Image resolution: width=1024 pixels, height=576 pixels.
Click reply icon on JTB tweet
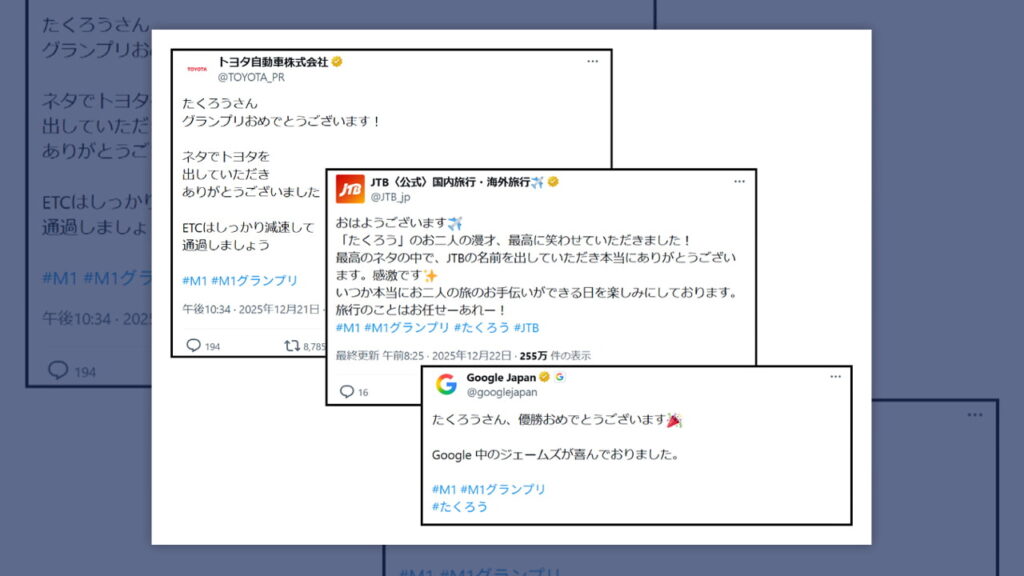(347, 391)
